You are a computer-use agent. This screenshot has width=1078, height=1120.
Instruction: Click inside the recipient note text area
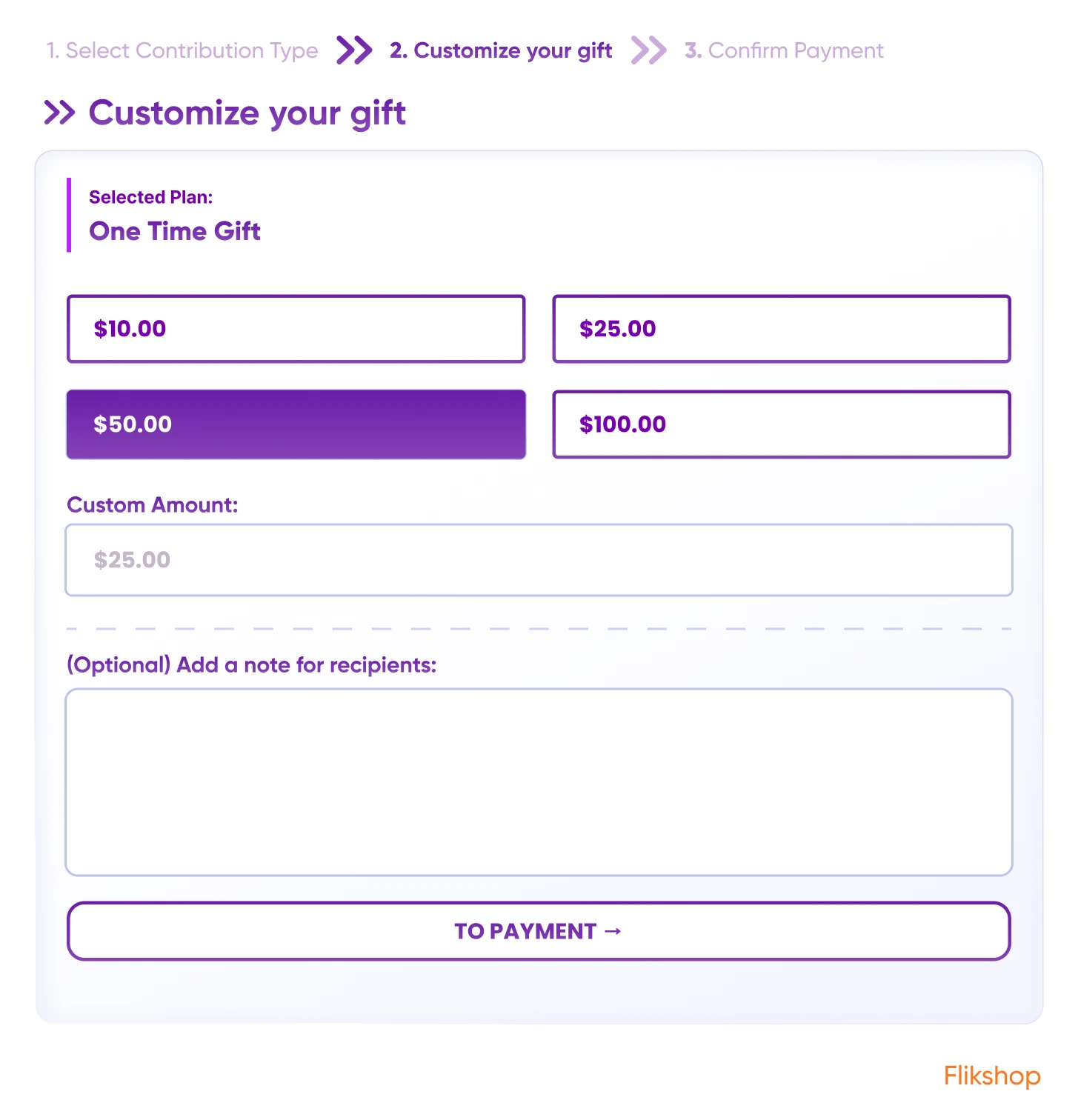539,782
